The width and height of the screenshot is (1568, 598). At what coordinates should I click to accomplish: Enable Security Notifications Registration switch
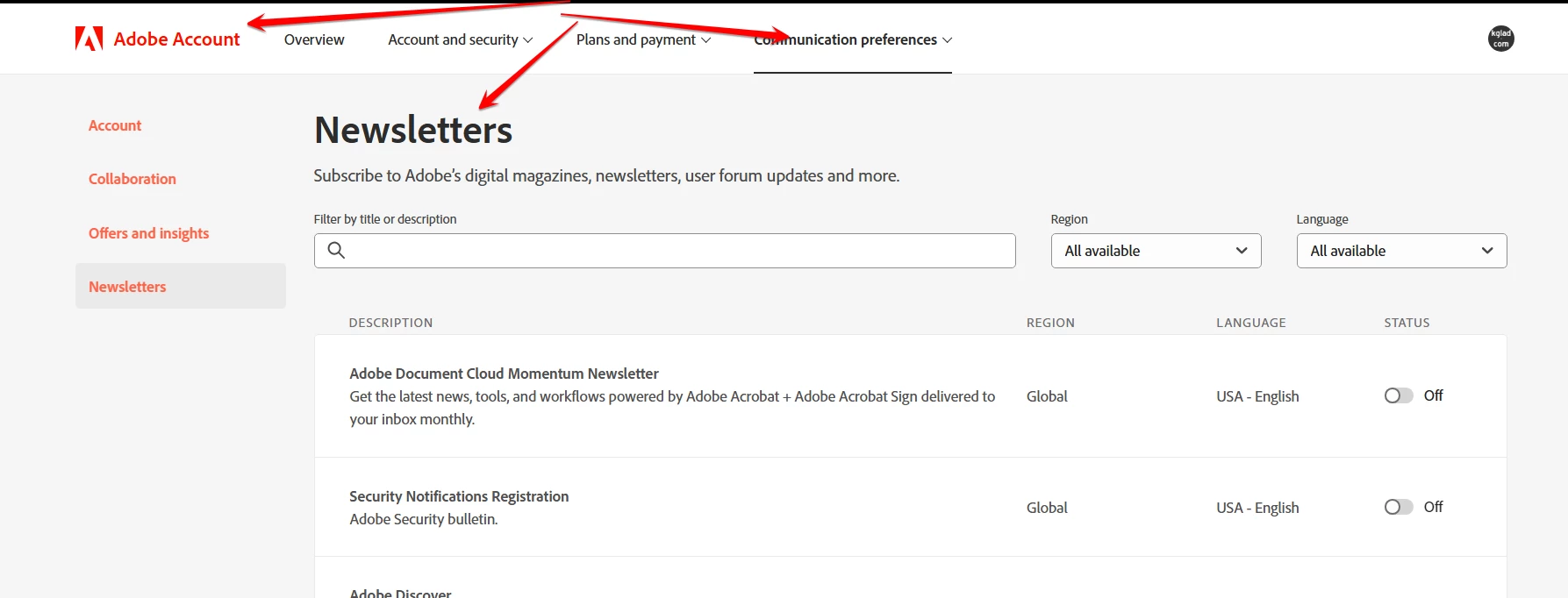1399,507
